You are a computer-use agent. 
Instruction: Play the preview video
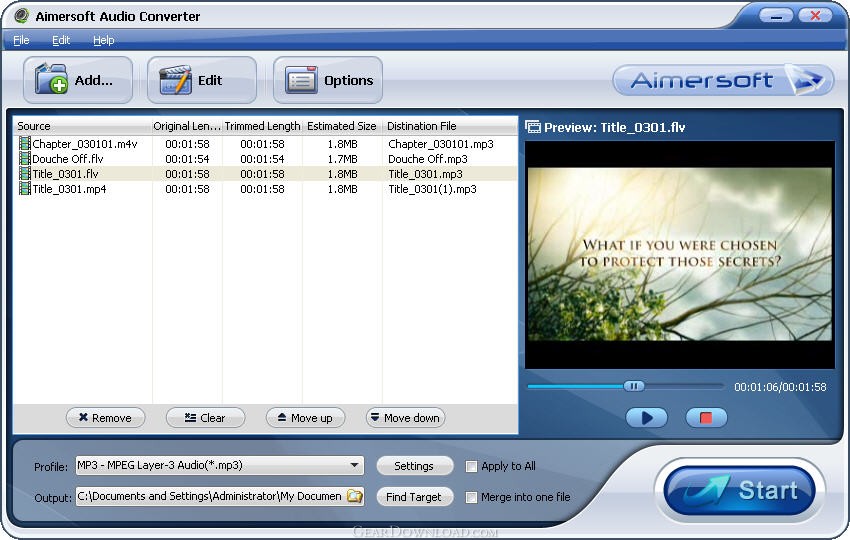[x=646, y=418]
